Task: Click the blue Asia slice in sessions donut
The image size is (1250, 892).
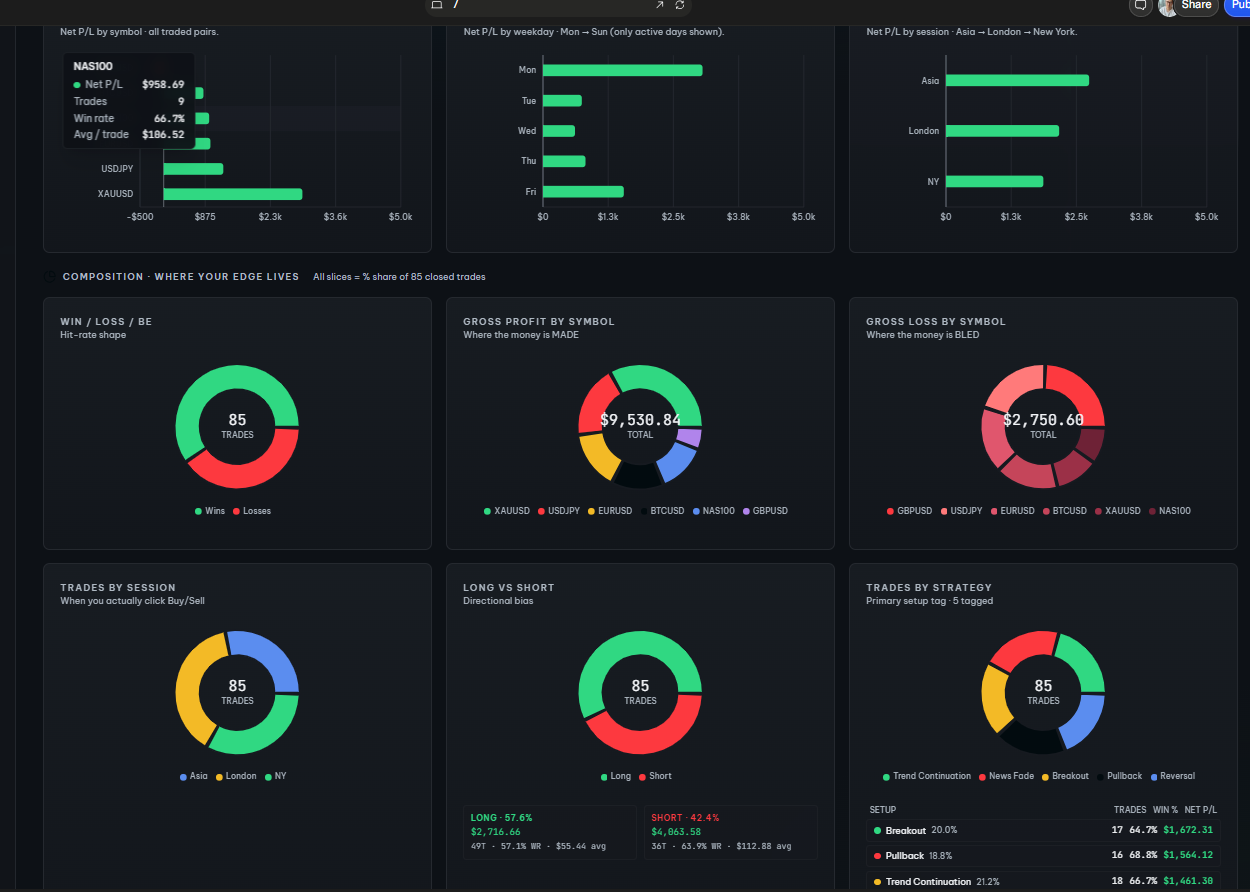Action: (272, 657)
